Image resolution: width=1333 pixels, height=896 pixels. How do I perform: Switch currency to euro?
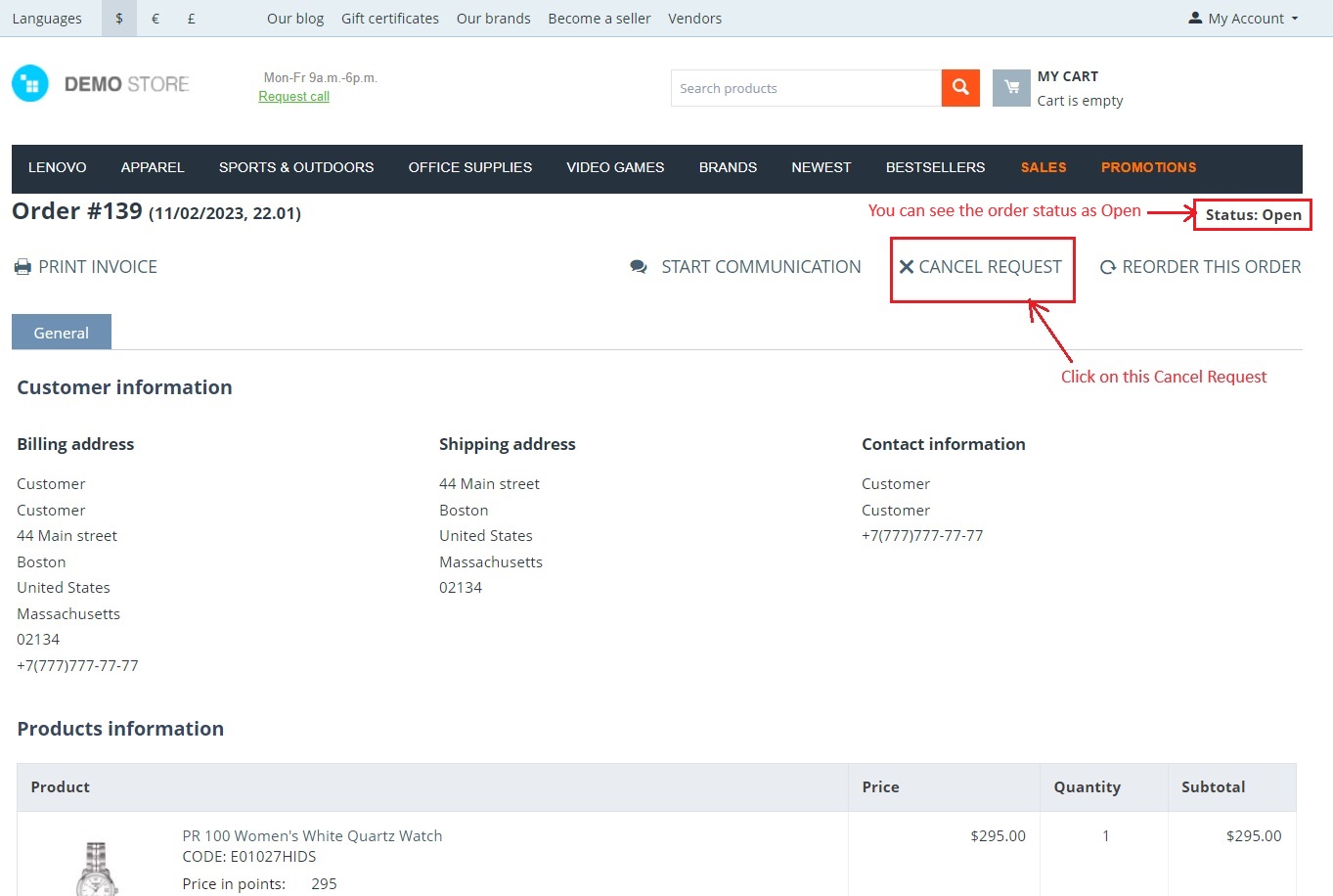156,19
